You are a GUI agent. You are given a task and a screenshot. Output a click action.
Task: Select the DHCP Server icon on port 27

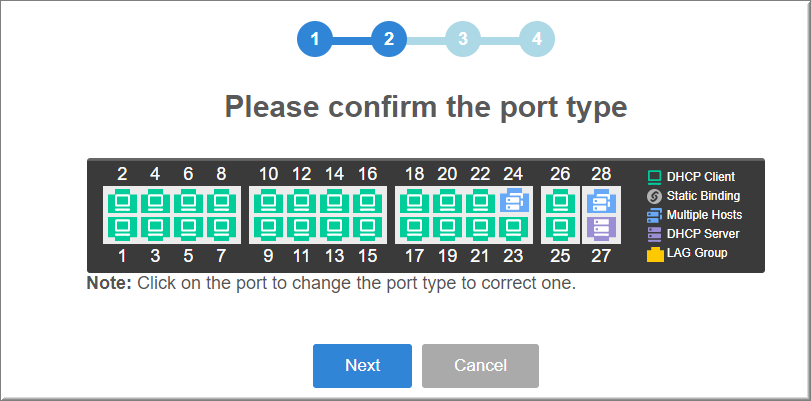tap(601, 228)
